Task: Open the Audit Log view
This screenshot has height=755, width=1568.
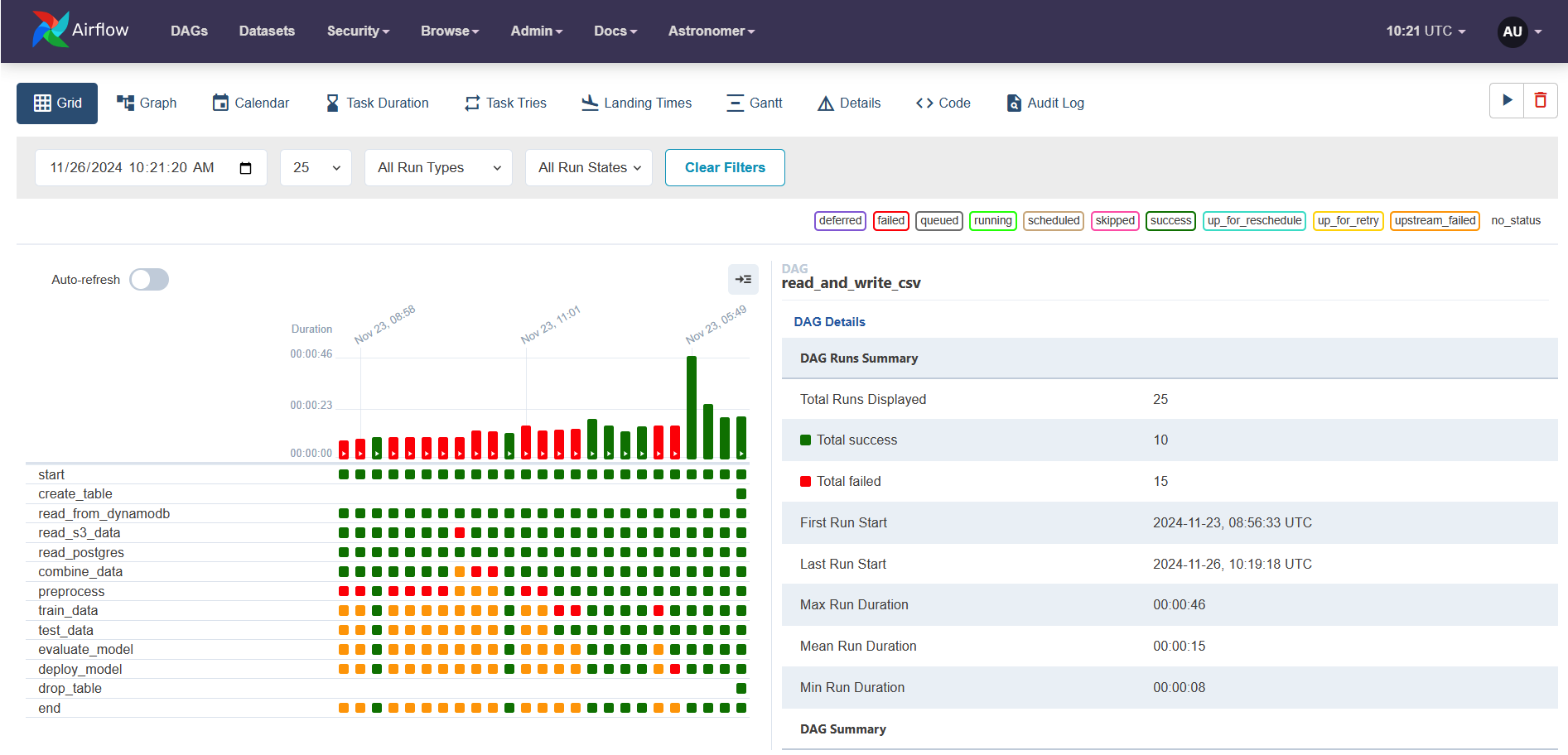Action: coord(1045,103)
